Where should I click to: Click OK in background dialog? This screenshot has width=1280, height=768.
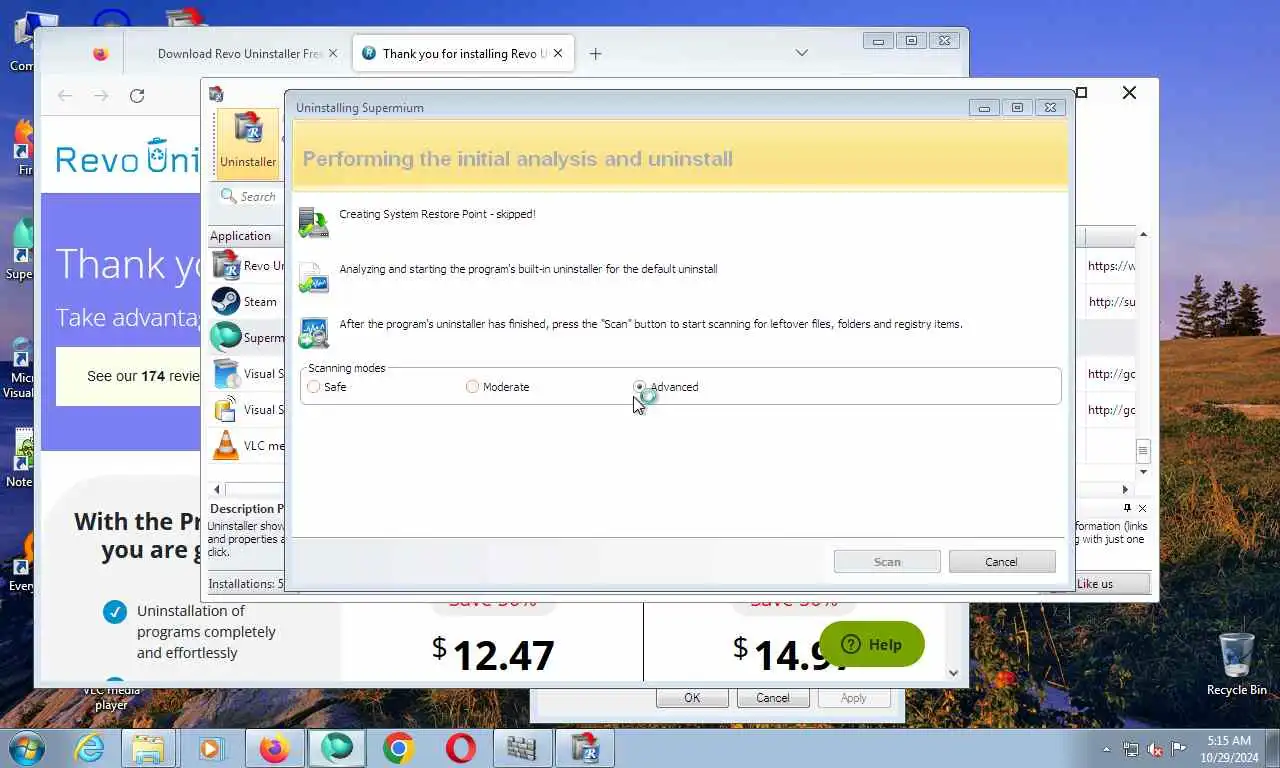[x=692, y=698]
